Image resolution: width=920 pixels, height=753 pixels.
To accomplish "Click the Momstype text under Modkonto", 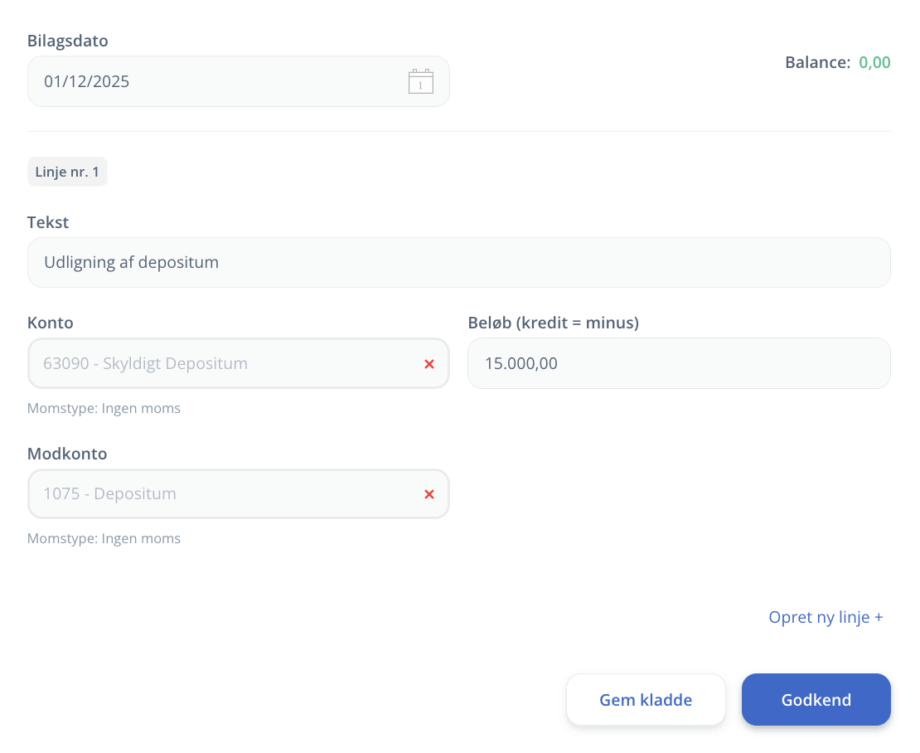I will [x=104, y=538].
